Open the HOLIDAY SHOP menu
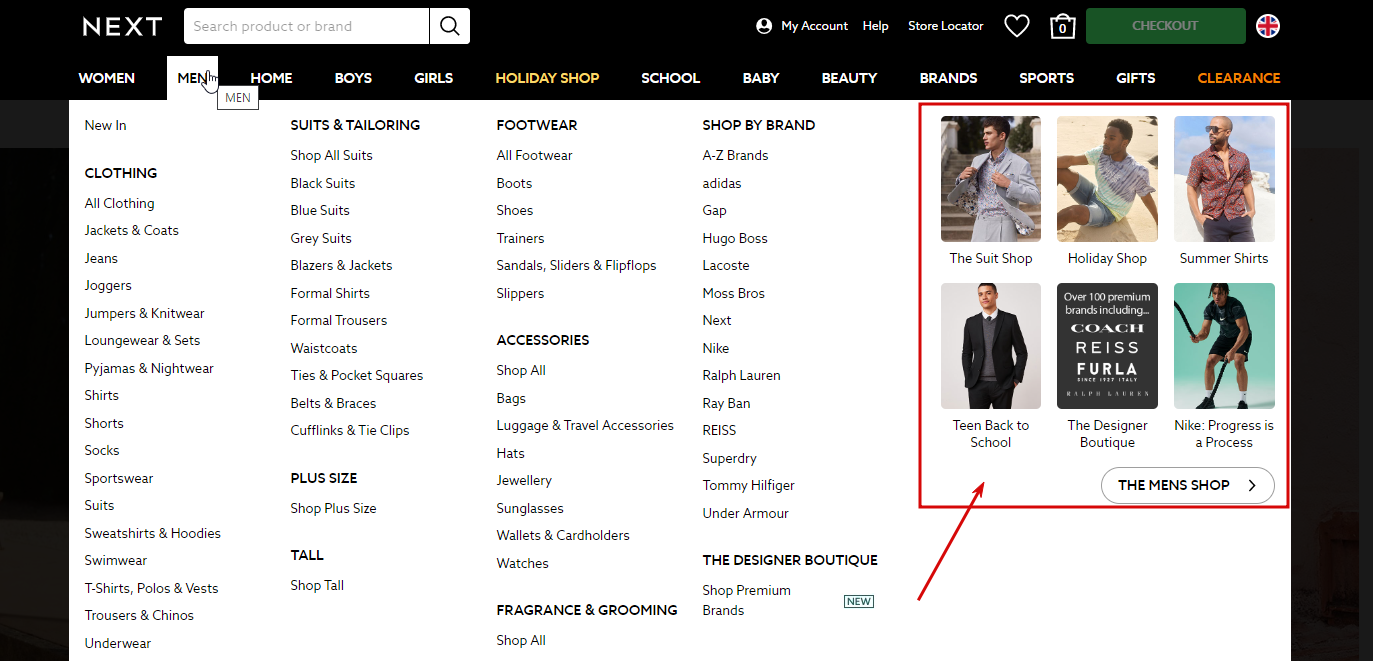The image size is (1373, 661). click(x=547, y=78)
